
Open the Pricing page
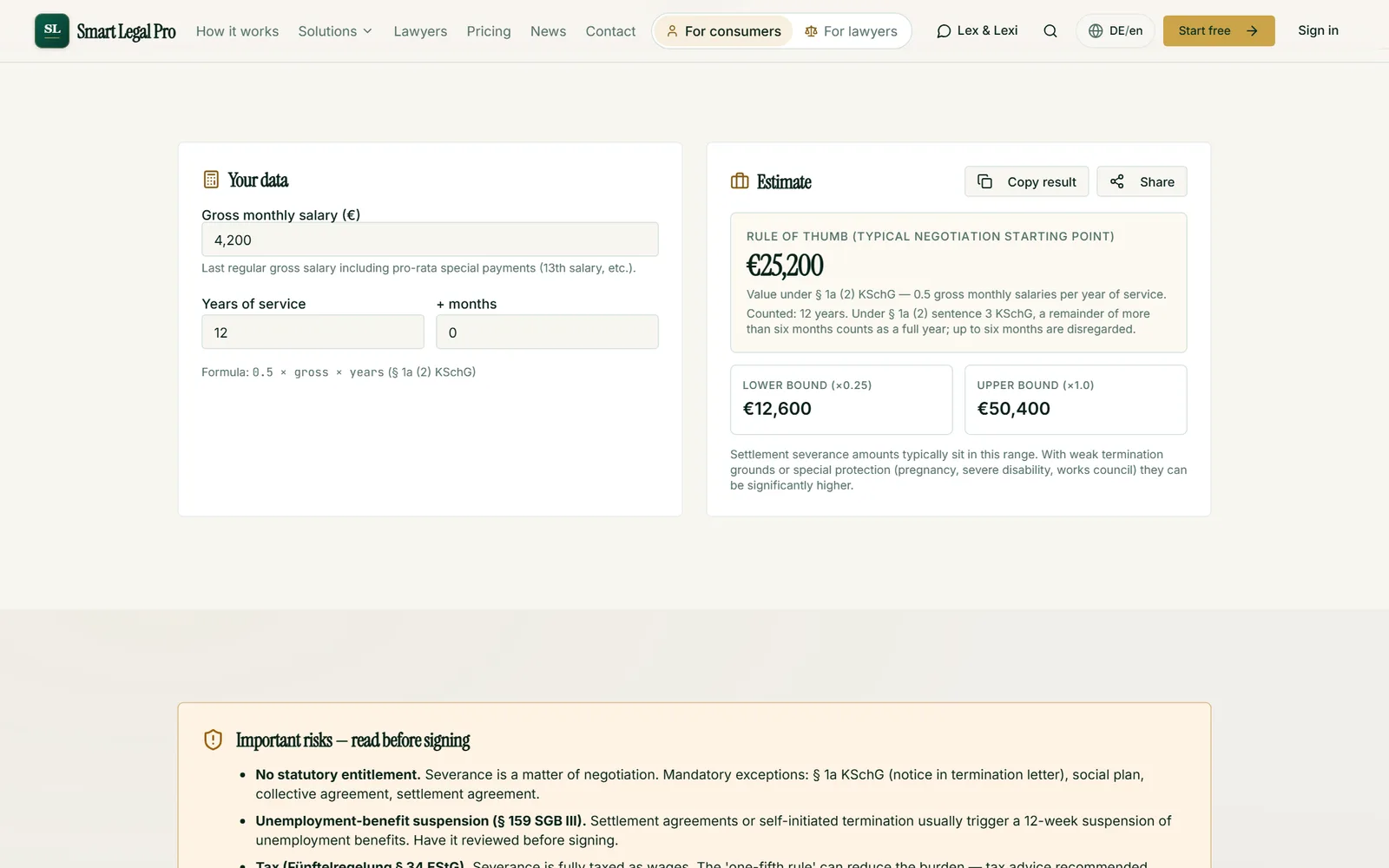(489, 31)
